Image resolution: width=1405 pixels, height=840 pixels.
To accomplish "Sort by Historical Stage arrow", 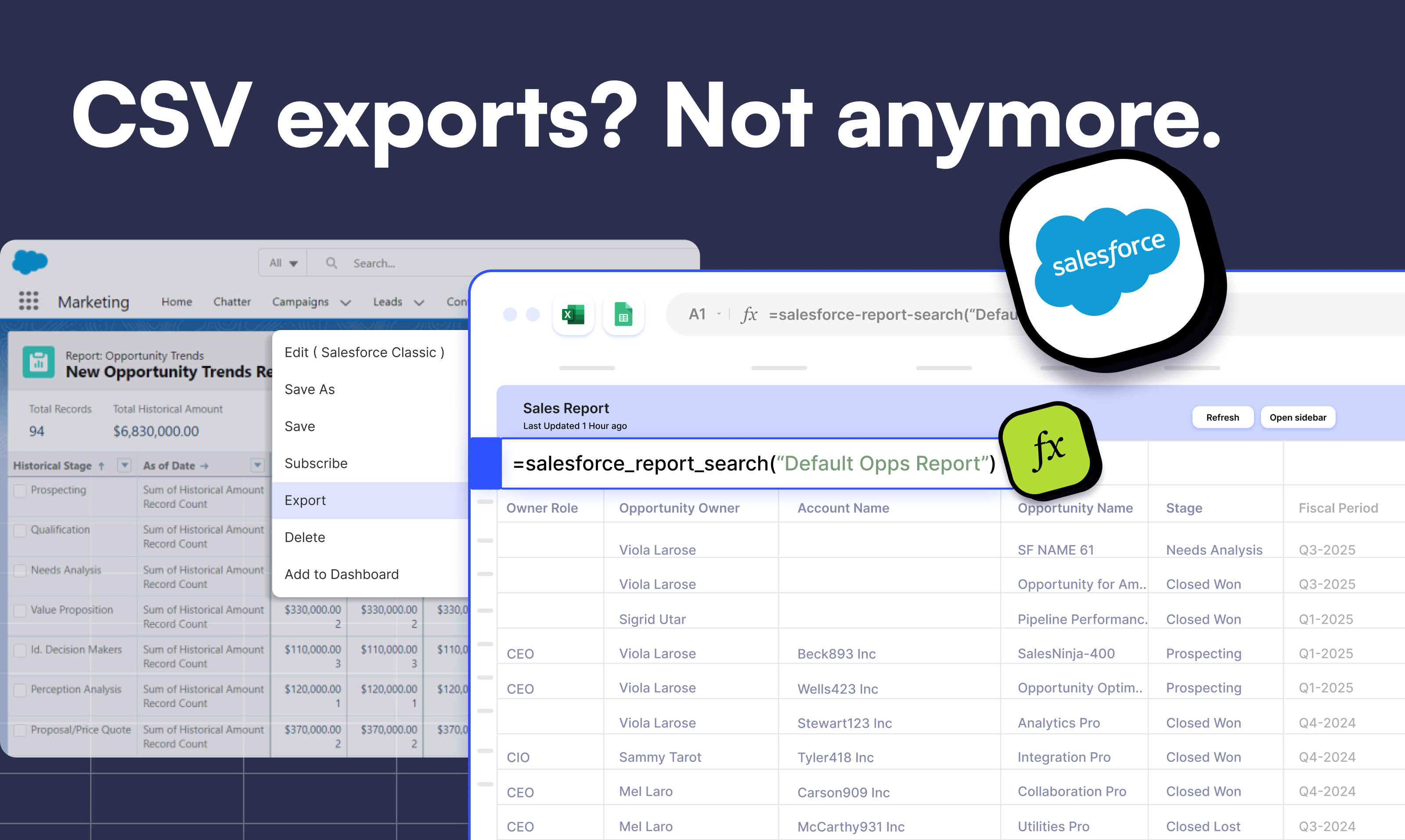I will pyautogui.click(x=101, y=467).
